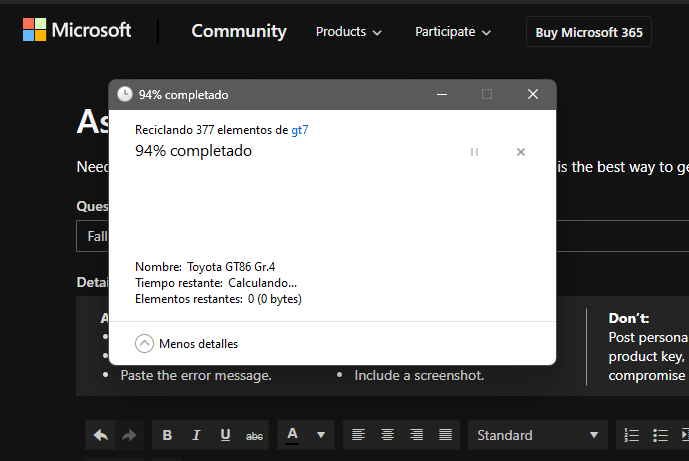Toggle strikethrough formatting
The width and height of the screenshot is (689, 461).
point(254,435)
